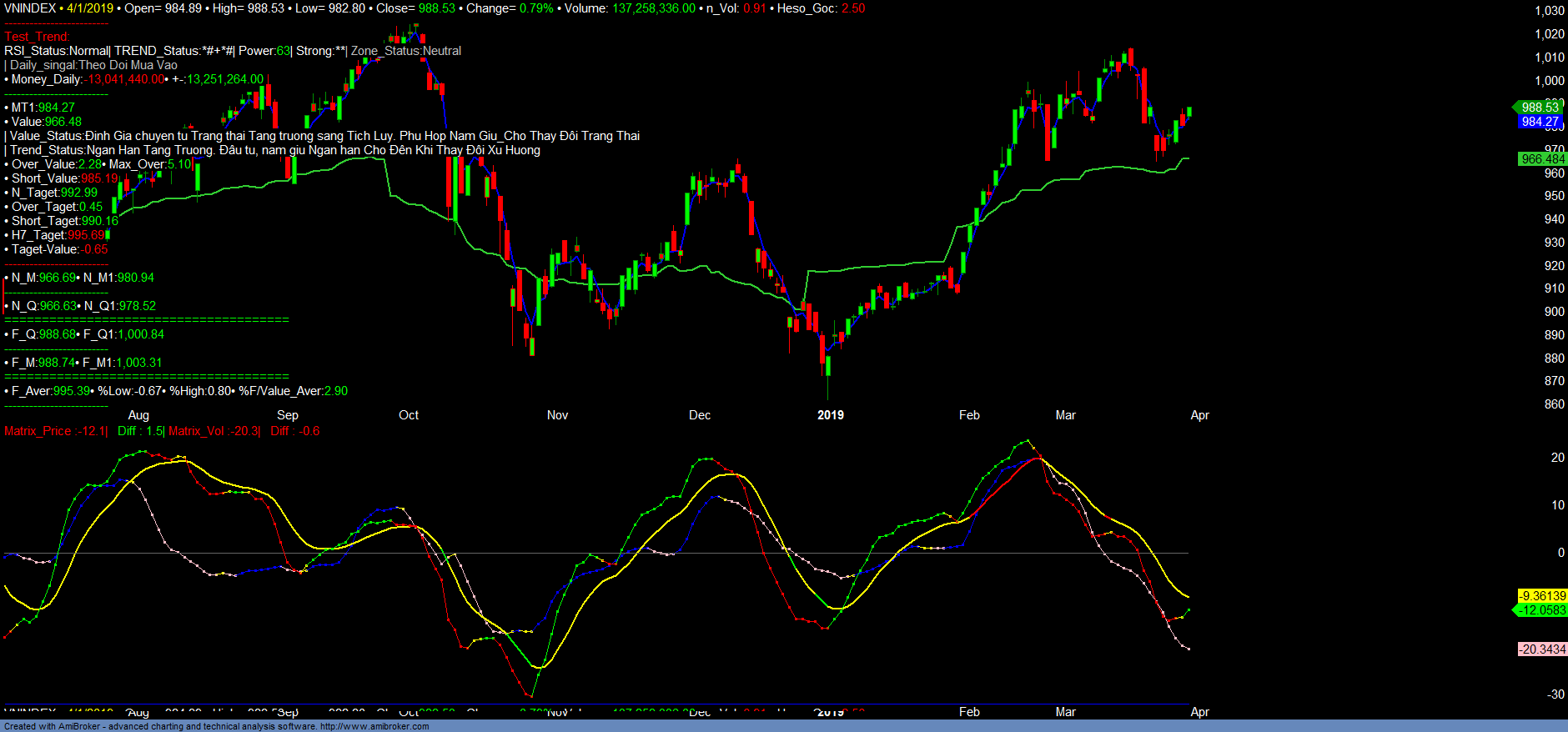The image size is (1568, 732).
Task: Select the green 966.484 value axis tag
Action: (x=1542, y=159)
